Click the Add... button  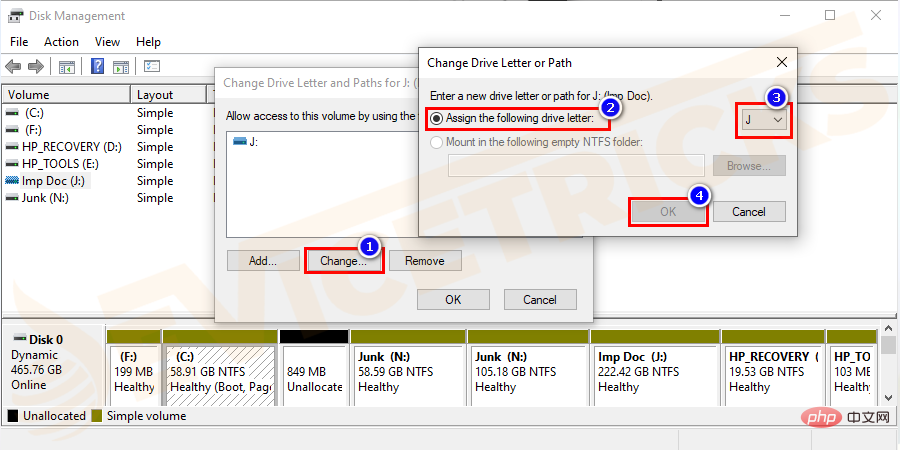coord(263,261)
